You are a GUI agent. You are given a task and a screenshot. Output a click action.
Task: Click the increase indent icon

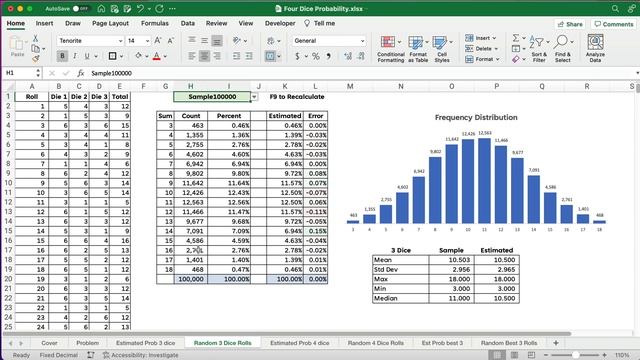pyautogui.click(x=249, y=56)
